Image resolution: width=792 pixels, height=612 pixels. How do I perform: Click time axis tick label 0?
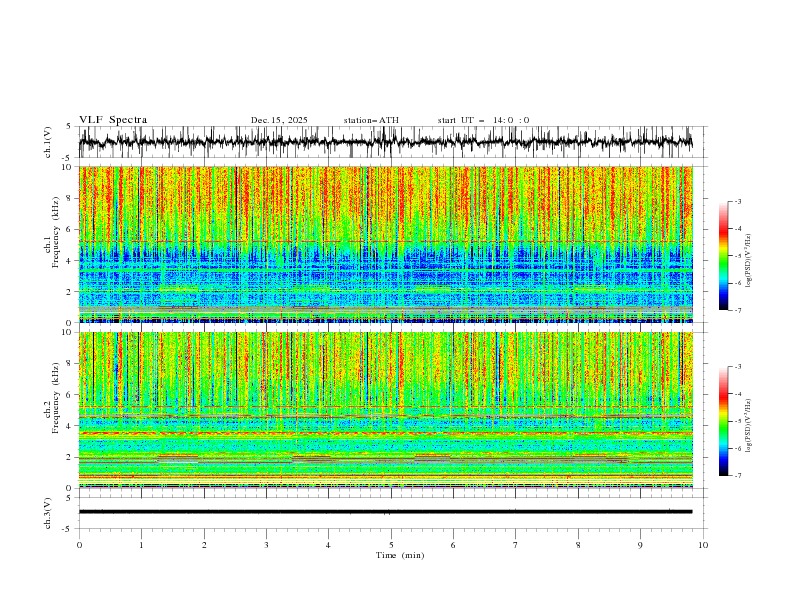(79, 545)
